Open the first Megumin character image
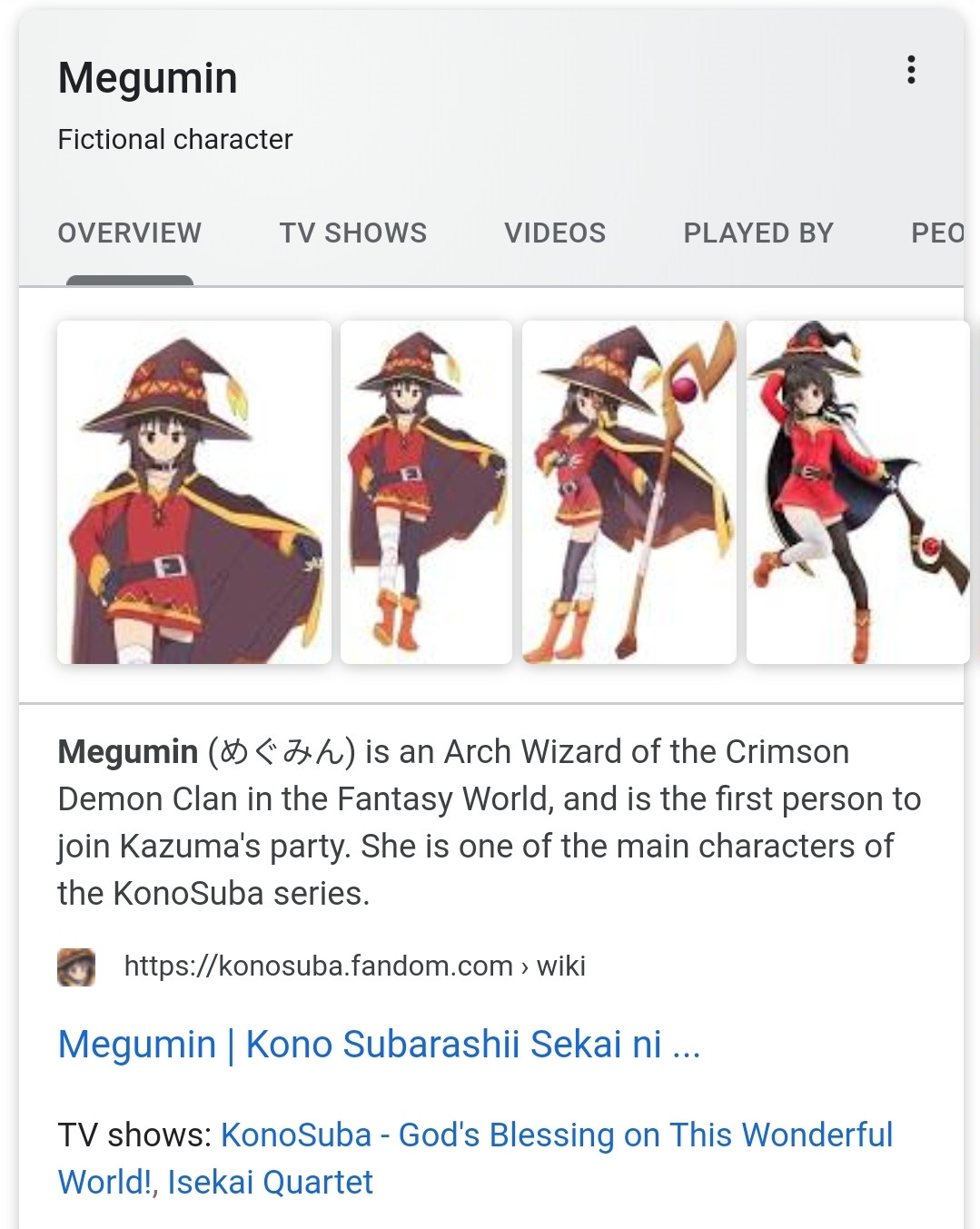 point(193,491)
